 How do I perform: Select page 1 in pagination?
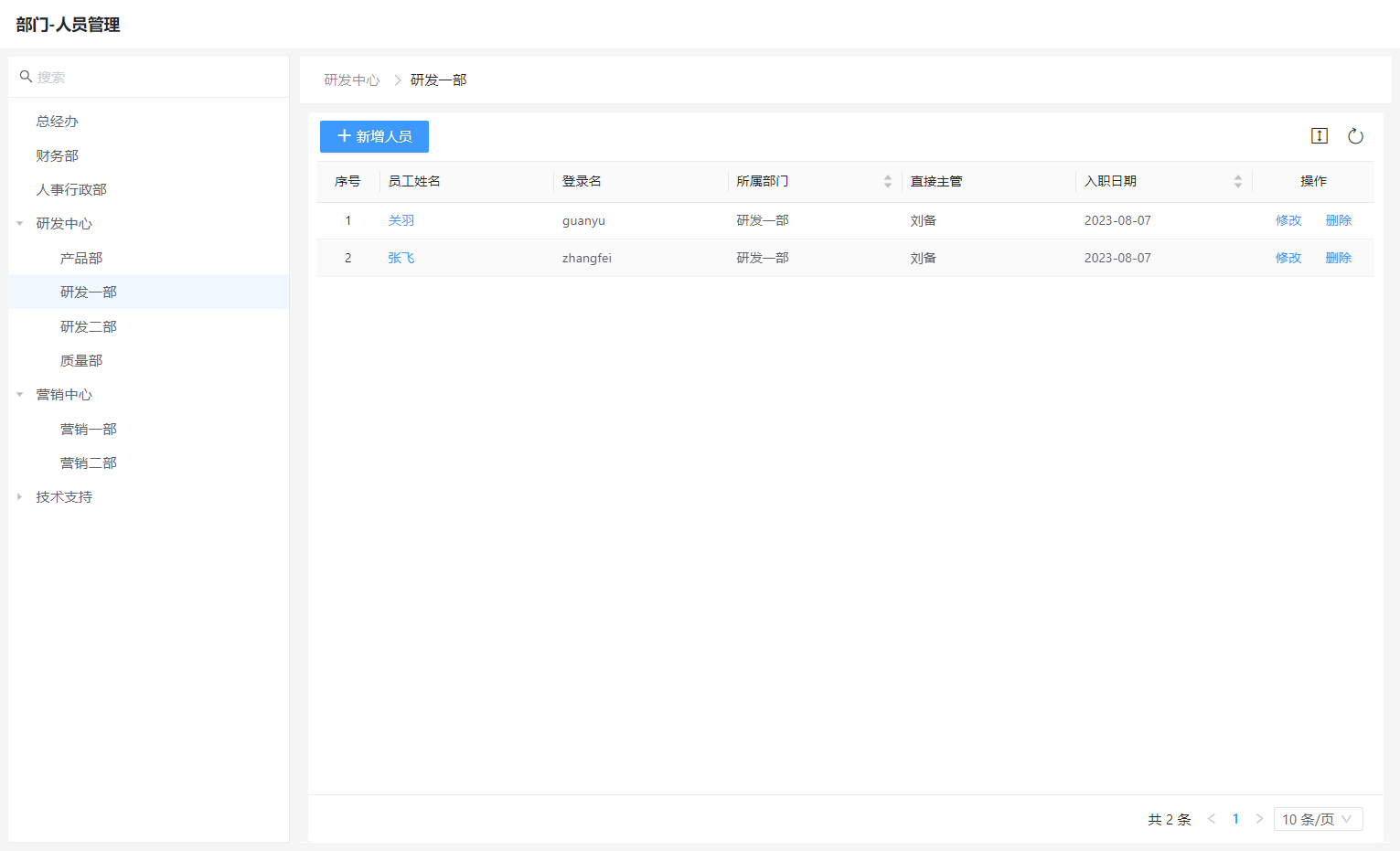(x=1235, y=819)
